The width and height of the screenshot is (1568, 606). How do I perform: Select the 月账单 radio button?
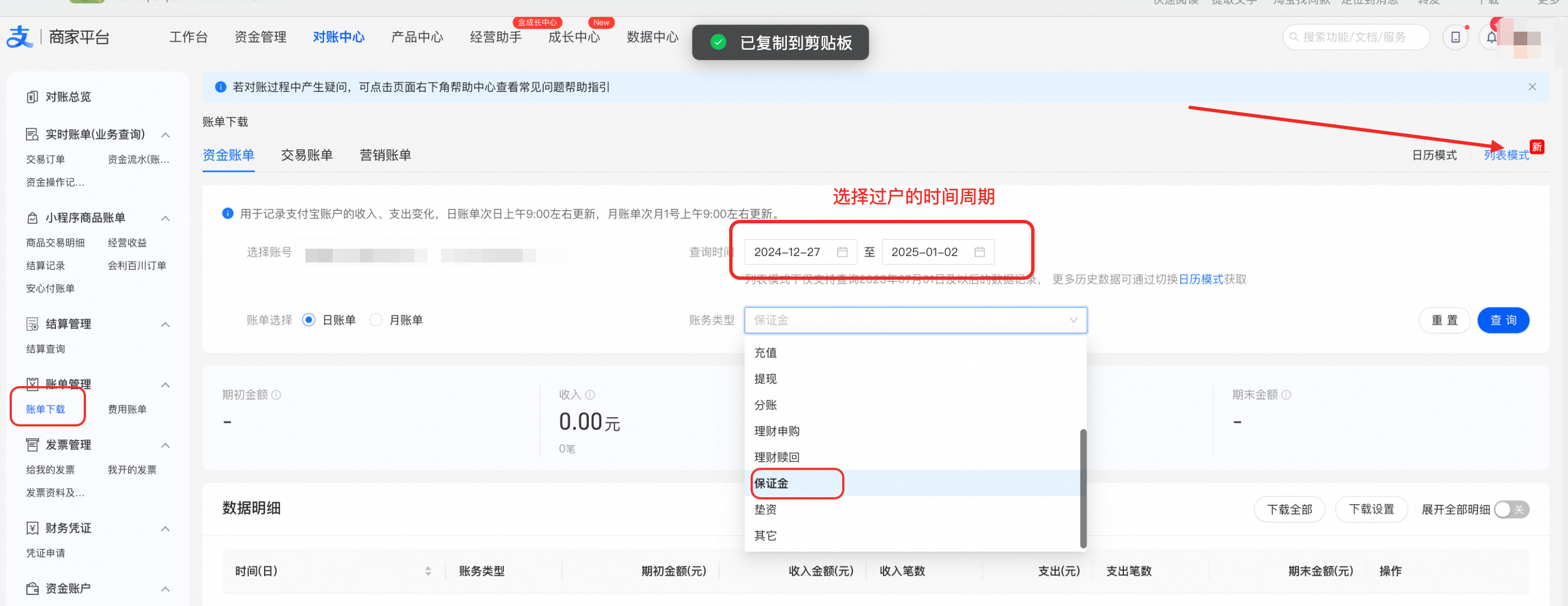point(376,320)
